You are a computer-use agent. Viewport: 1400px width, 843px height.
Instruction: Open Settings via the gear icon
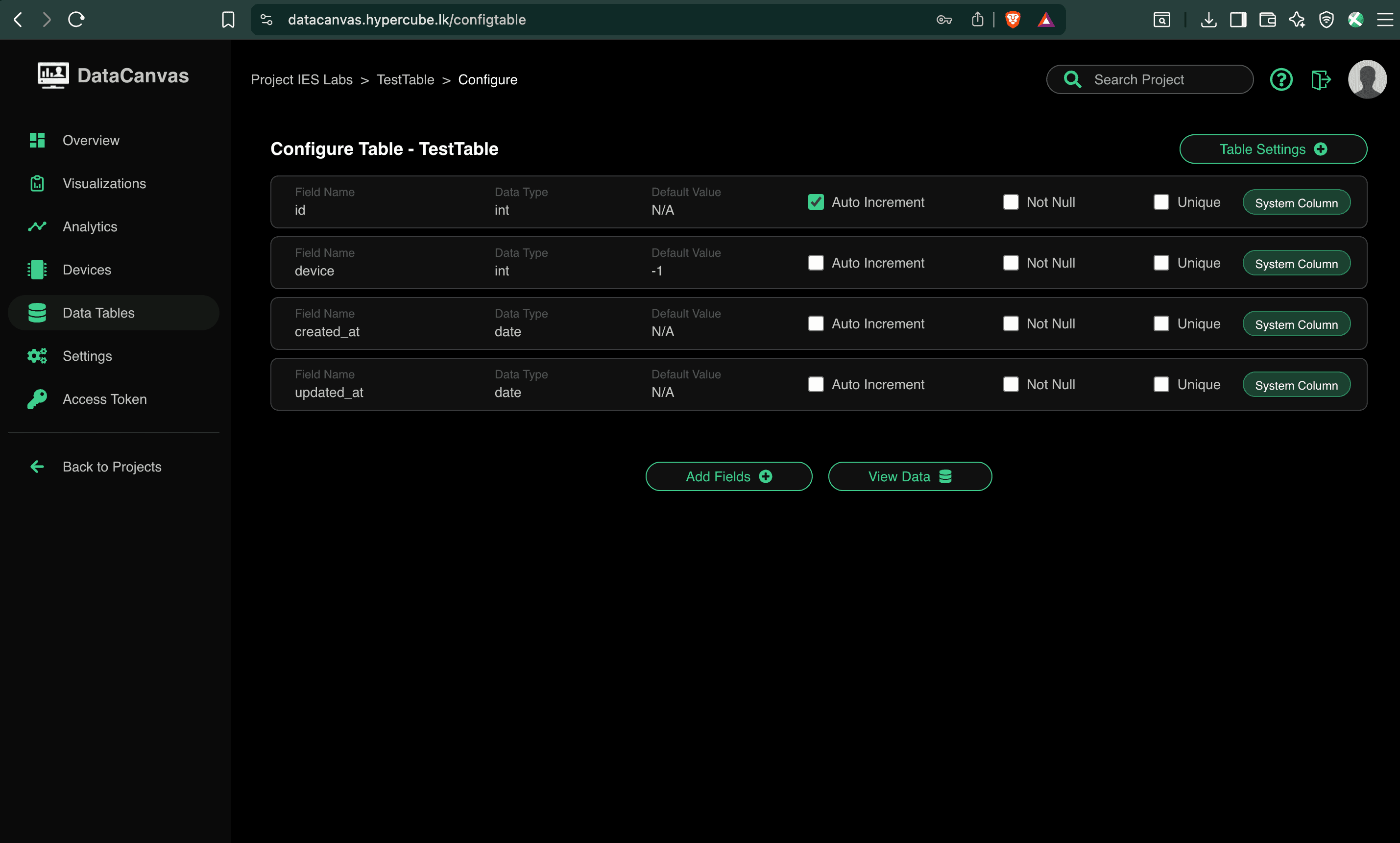point(36,356)
